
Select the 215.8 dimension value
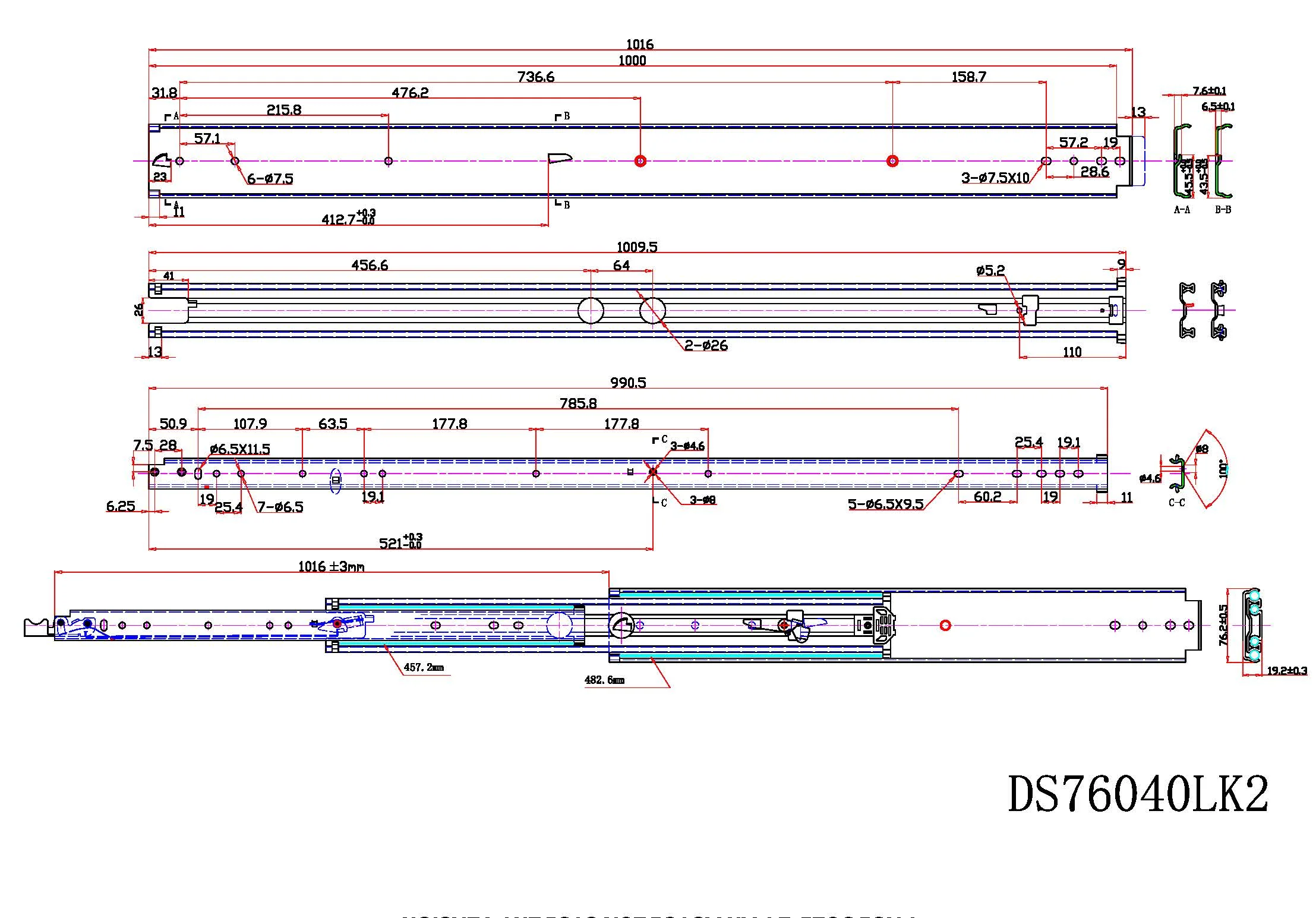(284, 110)
